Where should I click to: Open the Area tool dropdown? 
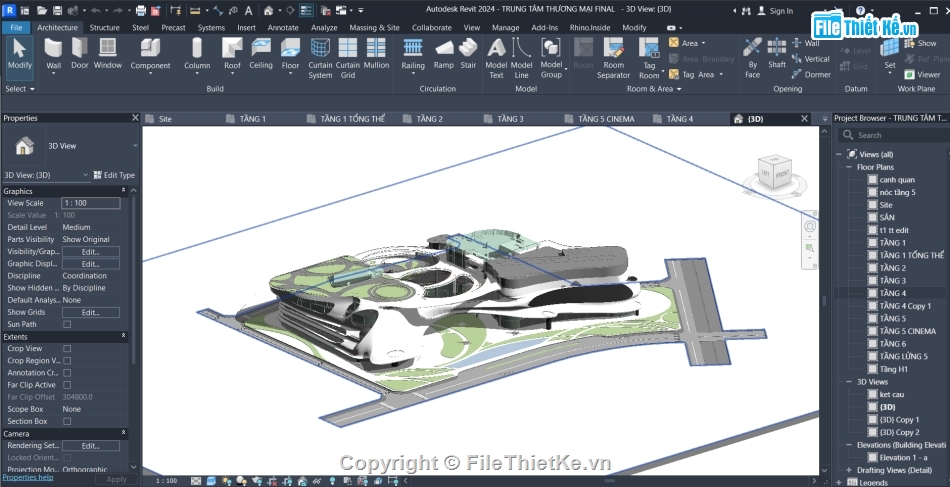pos(703,43)
